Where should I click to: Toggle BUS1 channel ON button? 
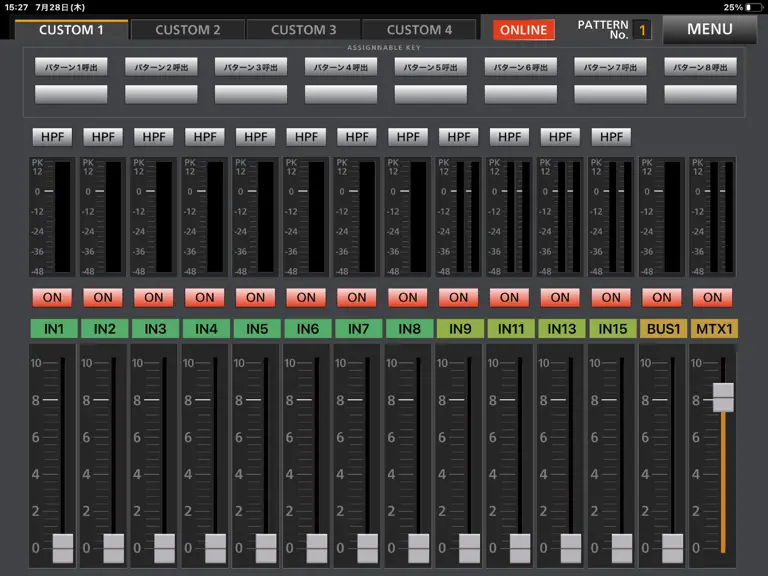661,297
